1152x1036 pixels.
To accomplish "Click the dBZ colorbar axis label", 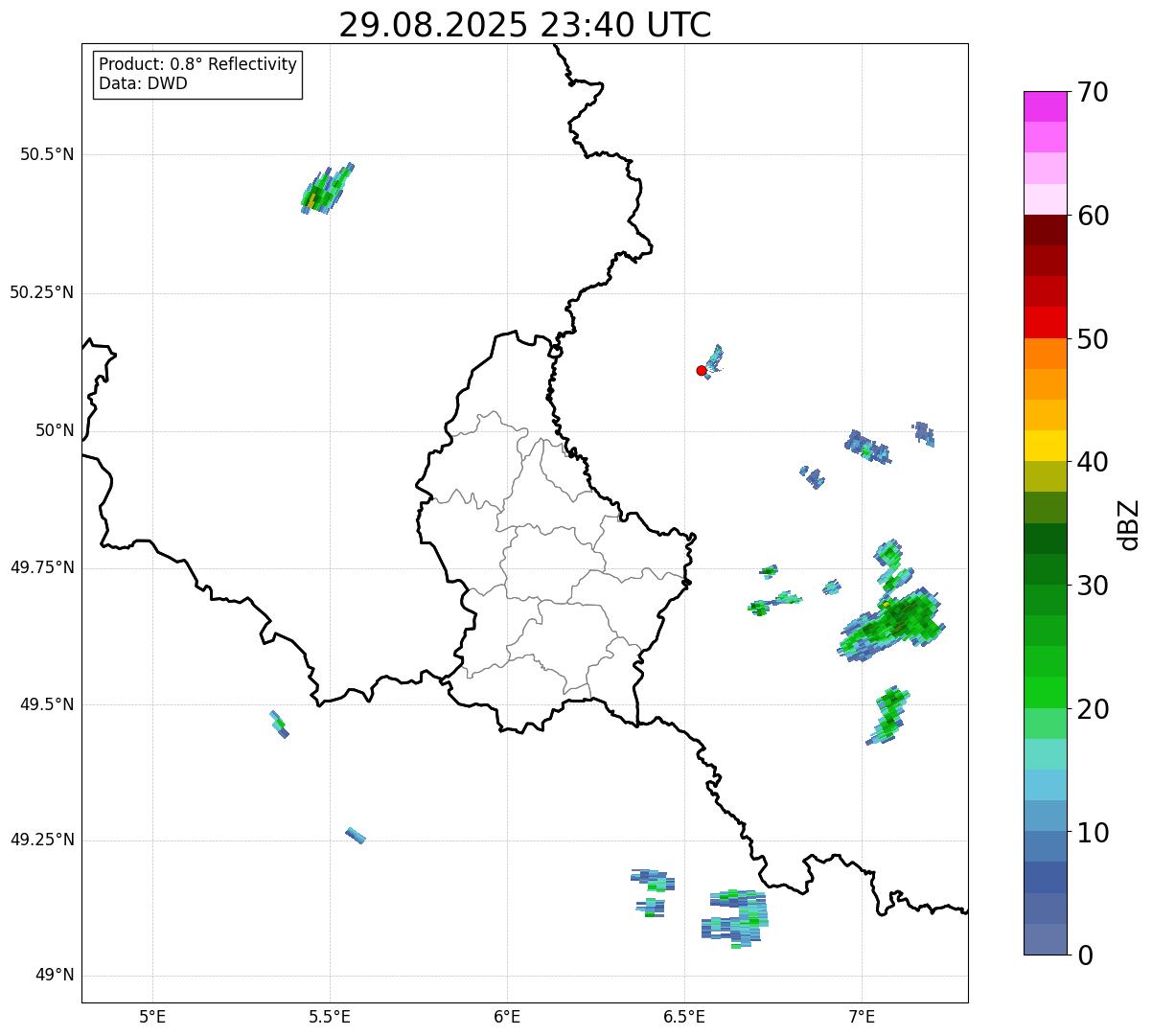I will click(x=1129, y=524).
